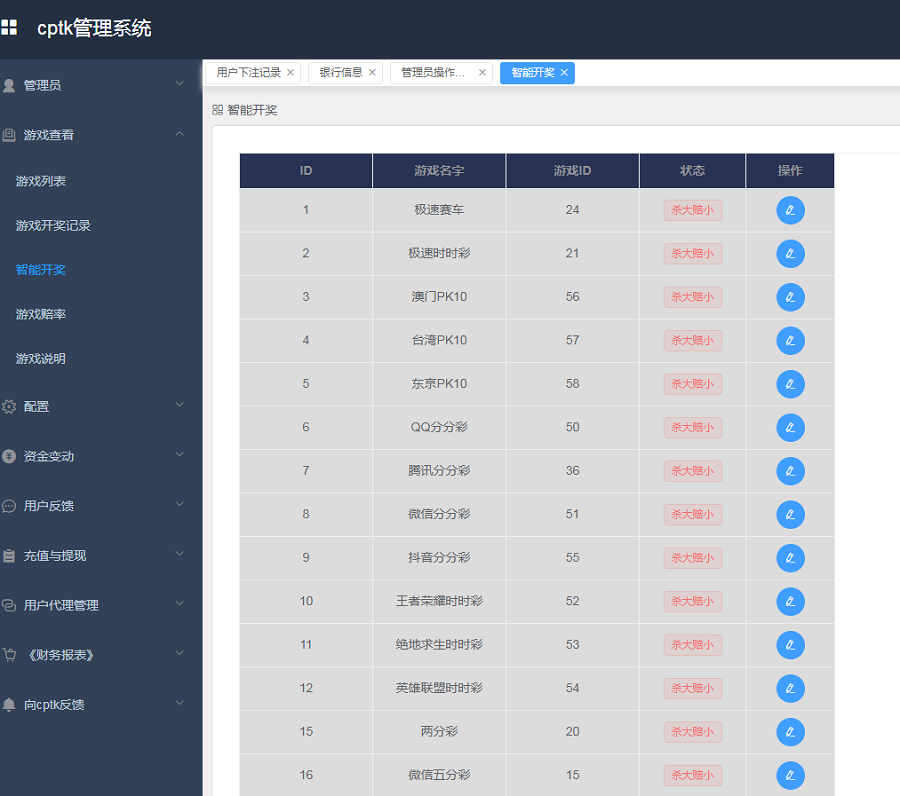This screenshot has height=796, width=900.
Task: Click the edit icon for 两分彩
Action: (790, 732)
